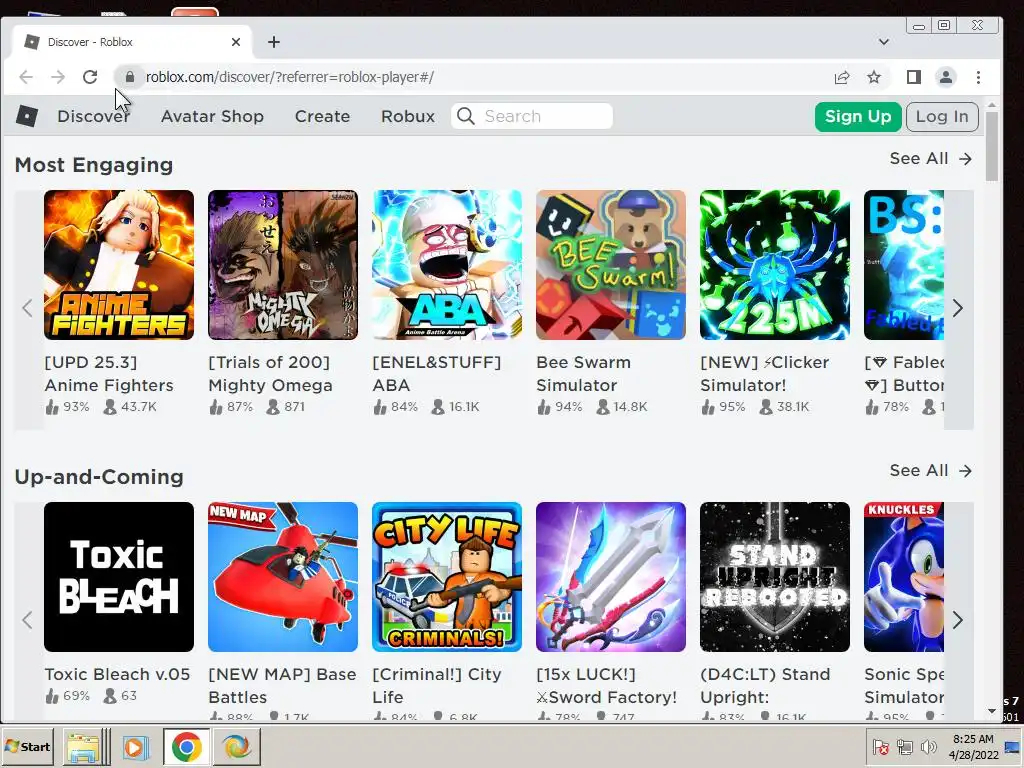Click the taskbar clock showing 8:25 AM

click(973, 747)
